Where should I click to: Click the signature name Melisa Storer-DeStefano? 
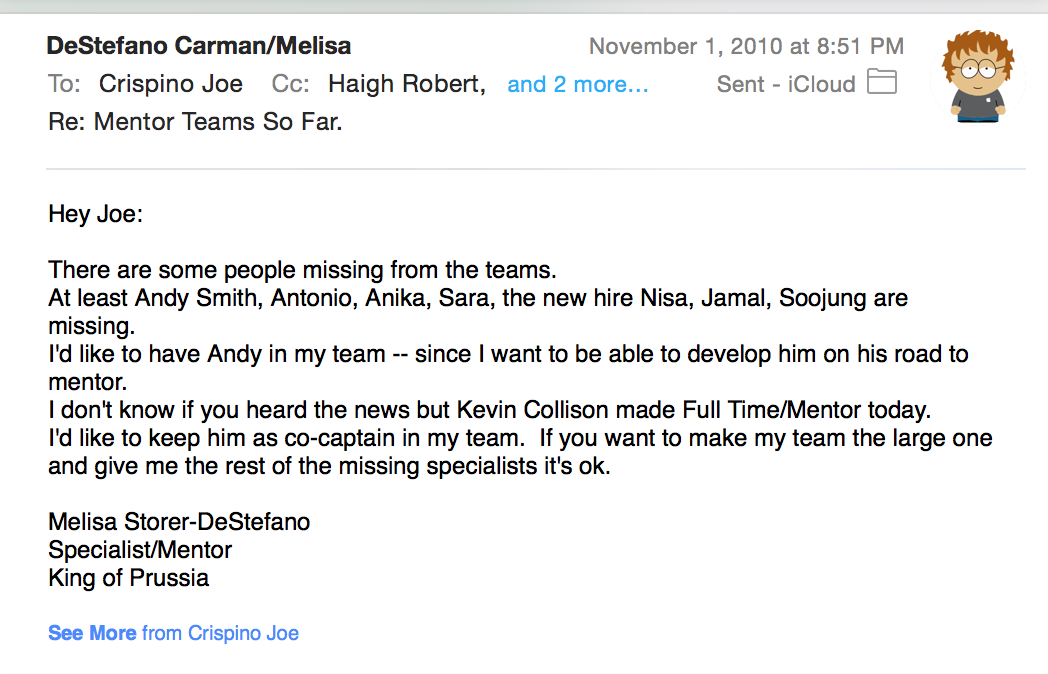tap(179, 522)
